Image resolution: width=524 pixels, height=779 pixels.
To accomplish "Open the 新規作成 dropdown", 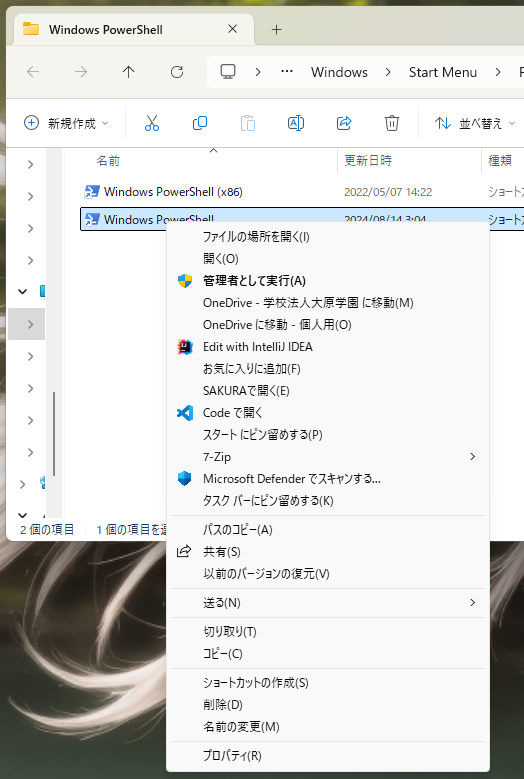I will [66, 123].
